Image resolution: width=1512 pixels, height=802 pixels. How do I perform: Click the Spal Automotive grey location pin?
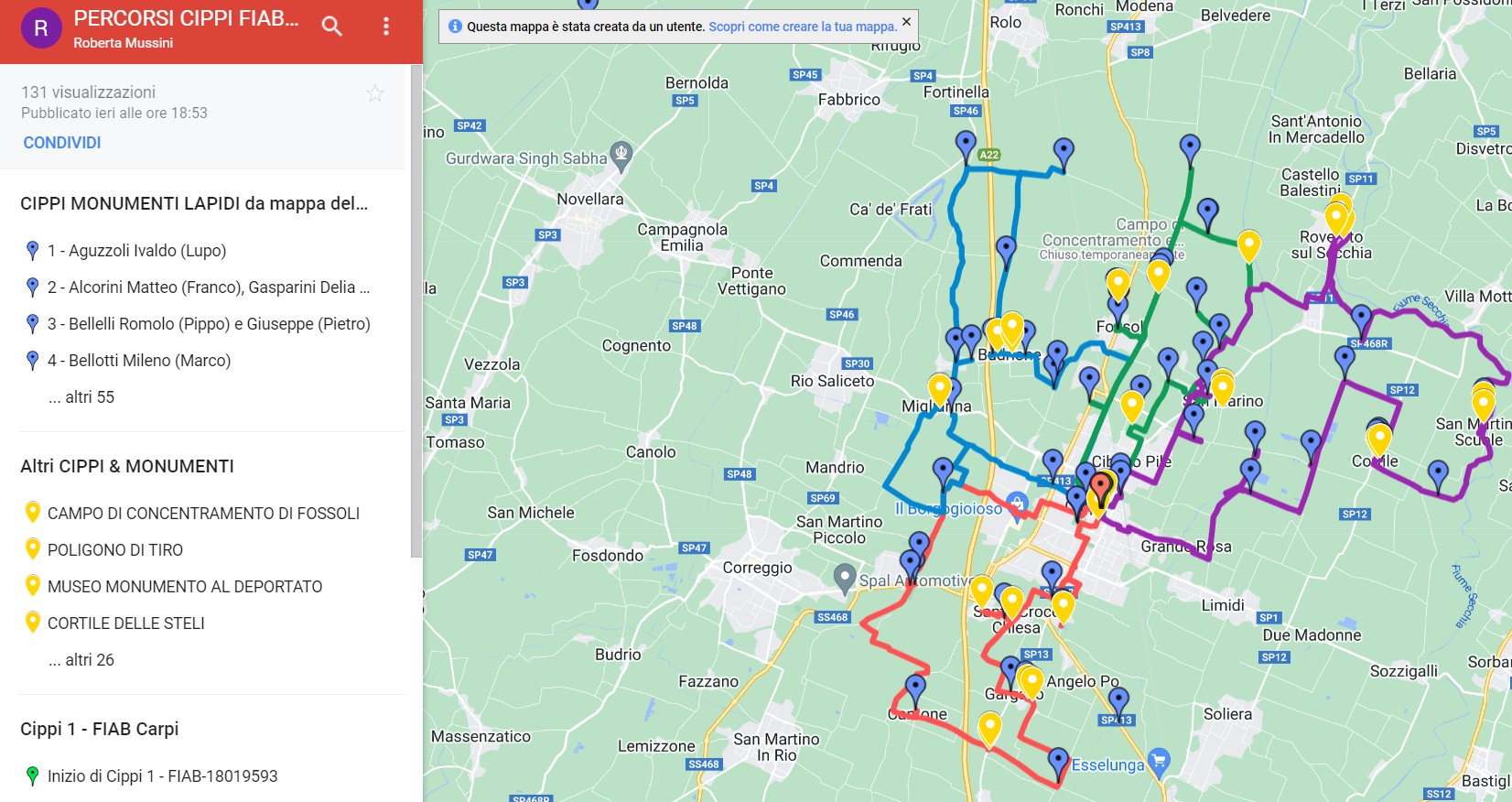click(x=845, y=577)
